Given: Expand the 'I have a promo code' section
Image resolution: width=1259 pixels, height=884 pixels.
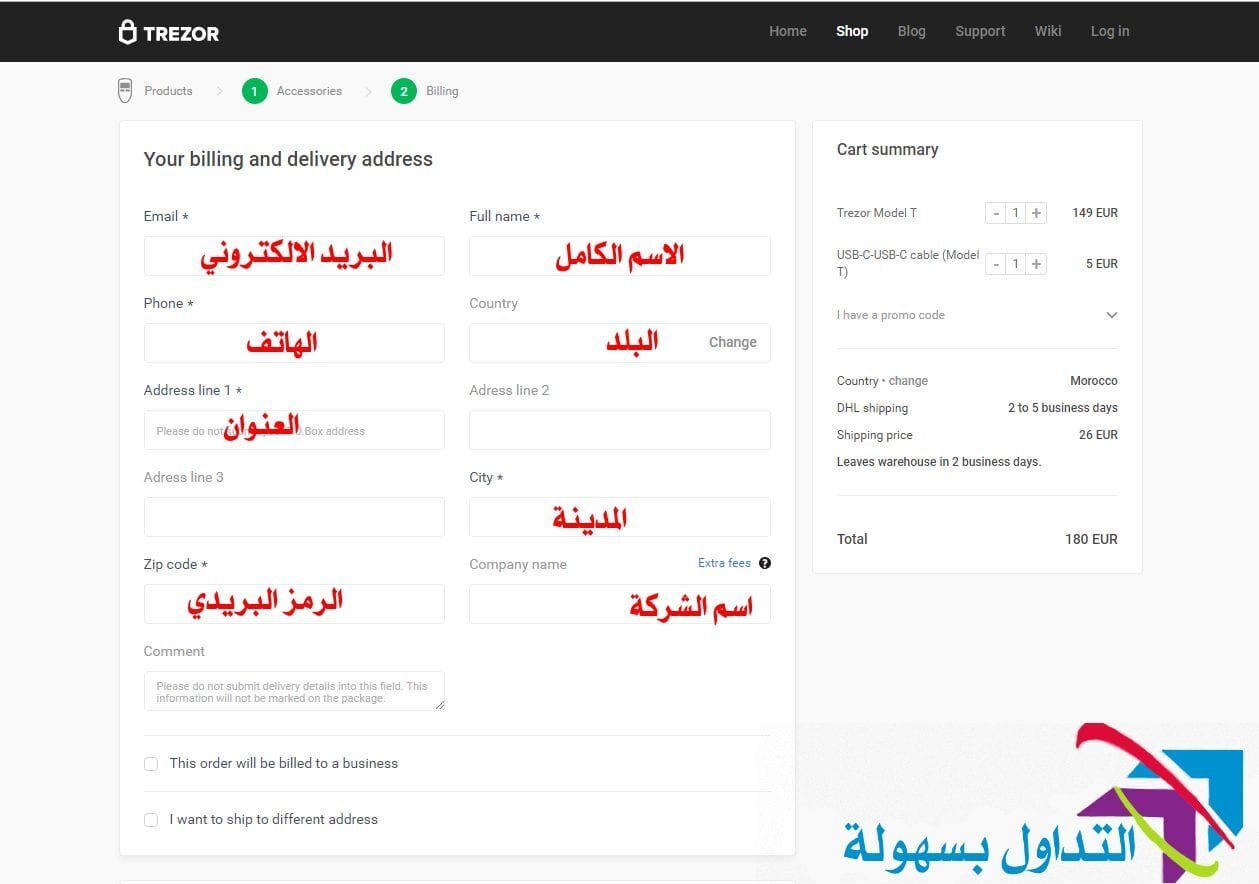Looking at the screenshot, I should click(x=1111, y=314).
